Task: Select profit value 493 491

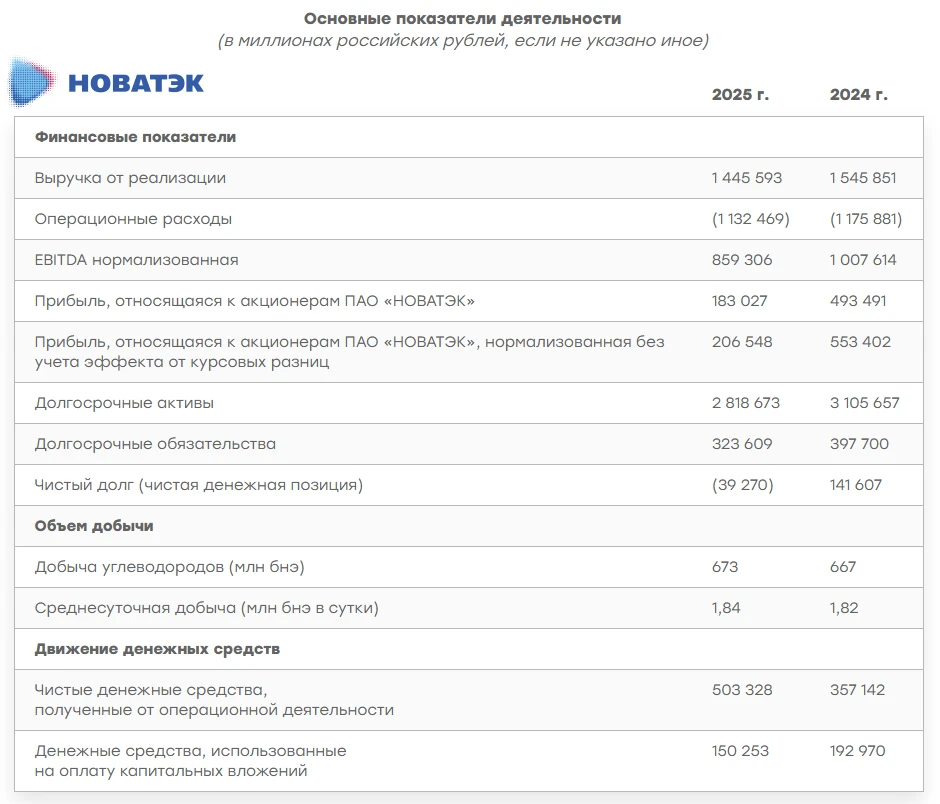Action: pos(858,301)
